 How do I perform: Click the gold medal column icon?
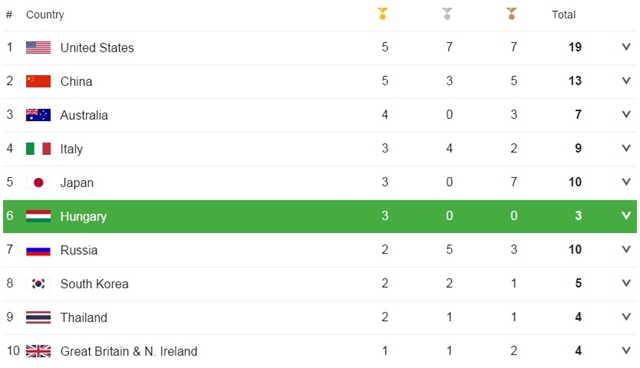coord(382,14)
